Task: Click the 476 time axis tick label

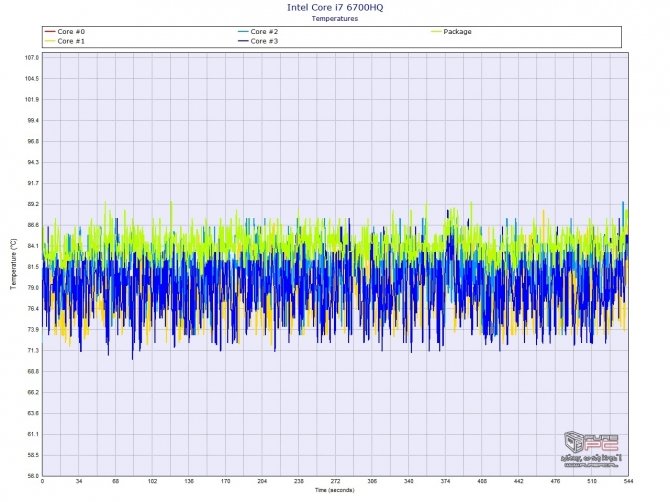Action: 555,481
